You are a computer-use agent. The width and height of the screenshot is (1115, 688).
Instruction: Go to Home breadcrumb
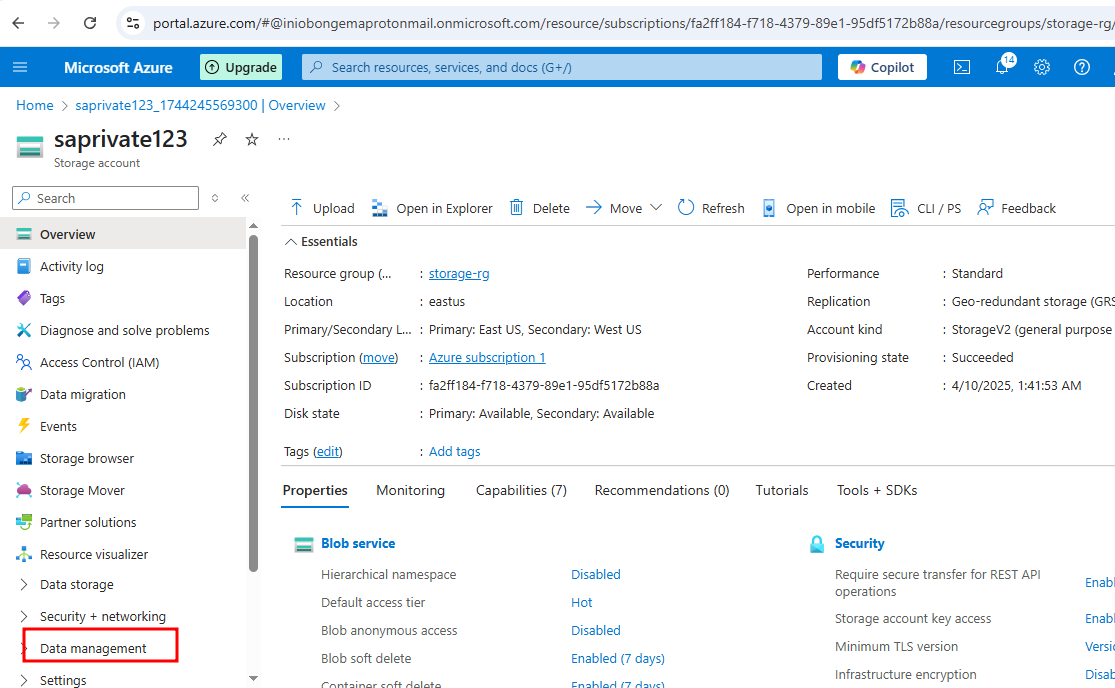[35, 105]
